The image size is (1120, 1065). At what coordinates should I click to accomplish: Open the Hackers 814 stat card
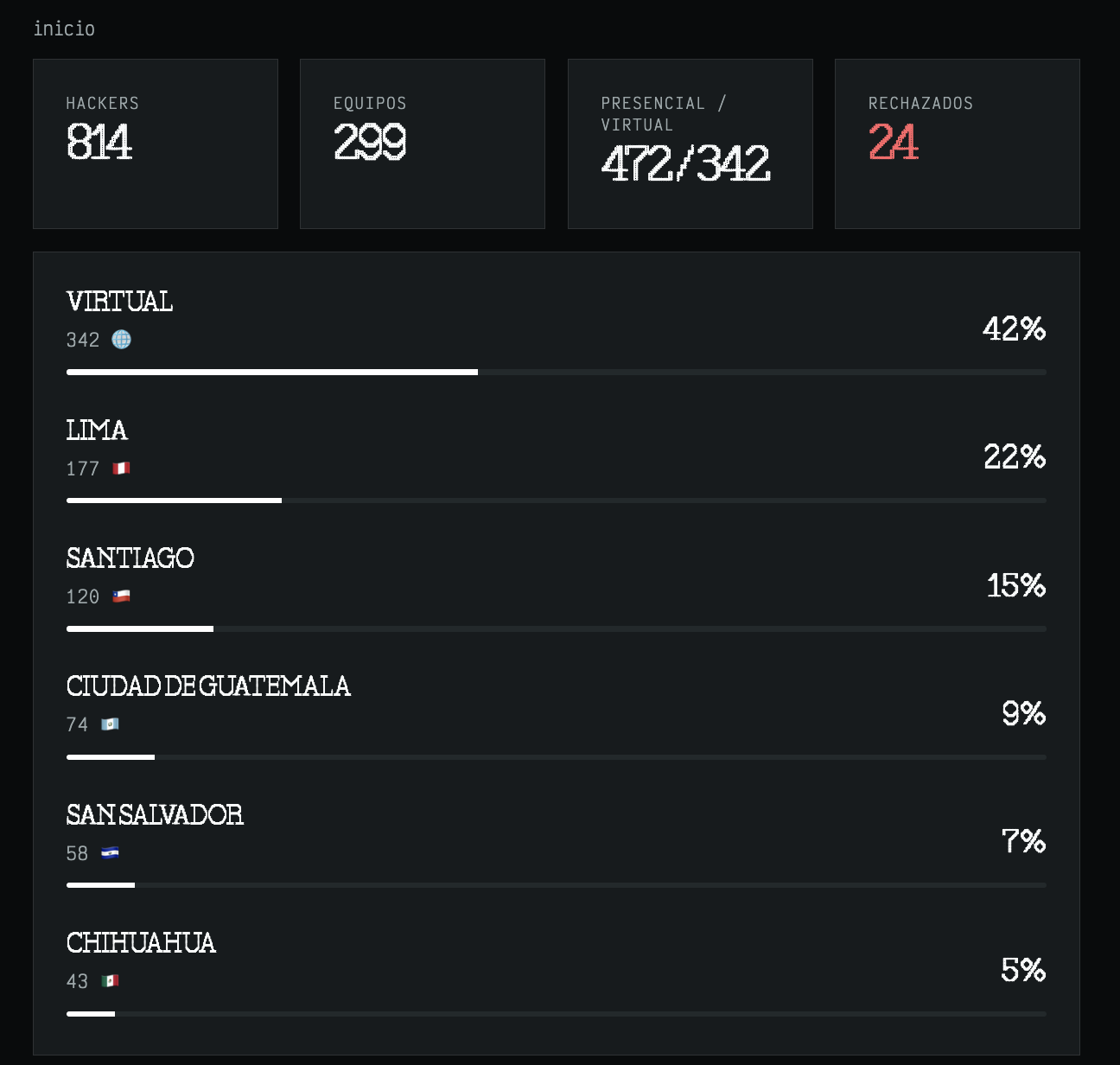(156, 143)
